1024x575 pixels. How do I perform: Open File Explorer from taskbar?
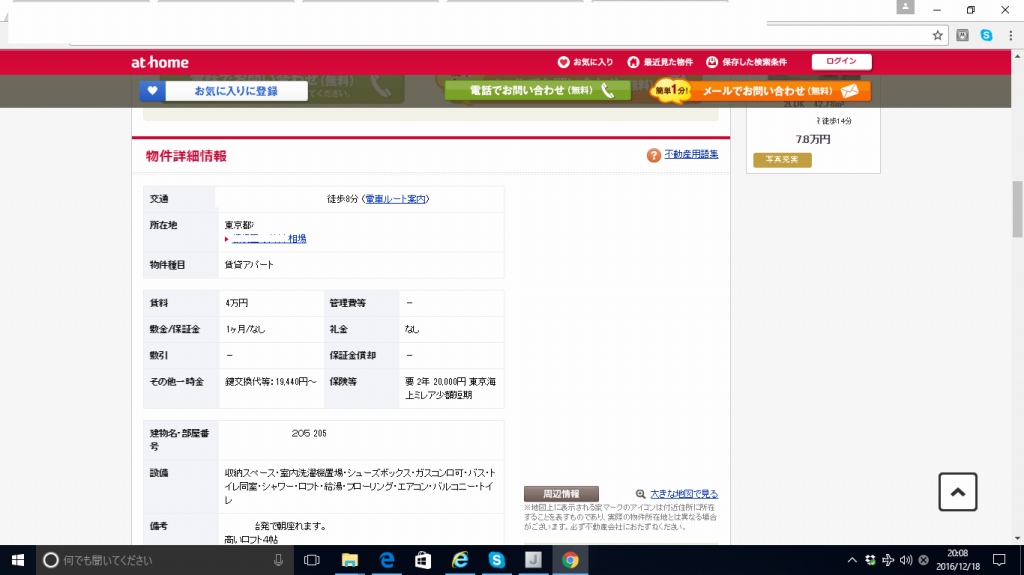click(x=350, y=560)
